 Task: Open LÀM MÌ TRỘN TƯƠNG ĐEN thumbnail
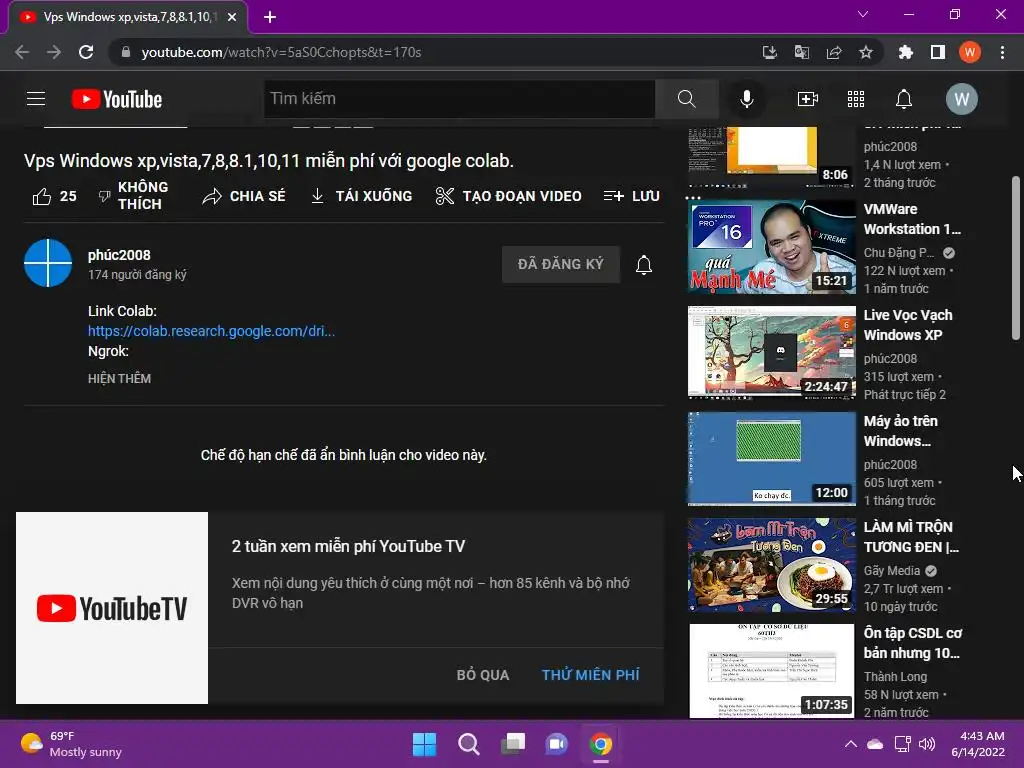click(771, 565)
